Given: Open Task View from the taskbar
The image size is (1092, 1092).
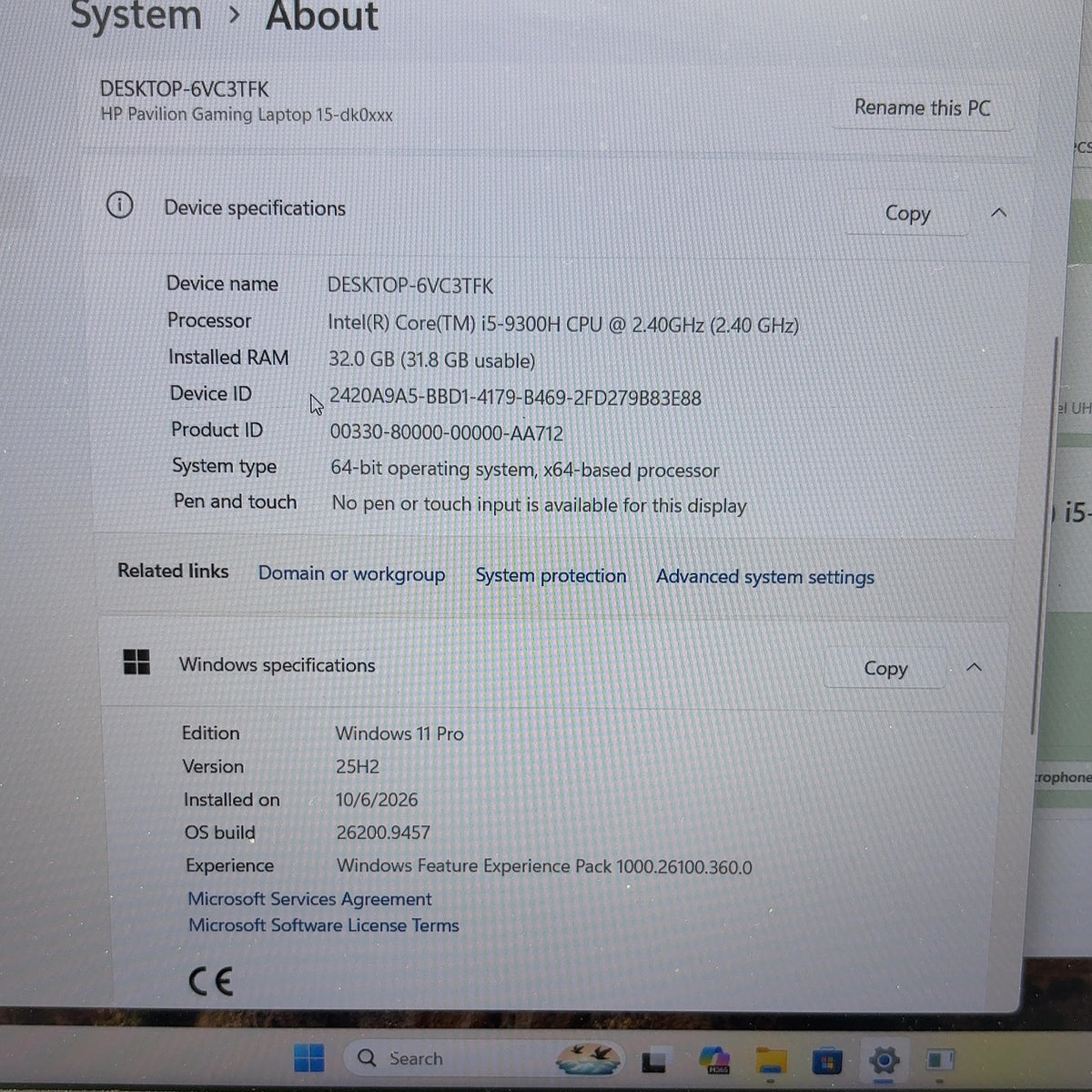Looking at the screenshot, I should (653, 1060).
